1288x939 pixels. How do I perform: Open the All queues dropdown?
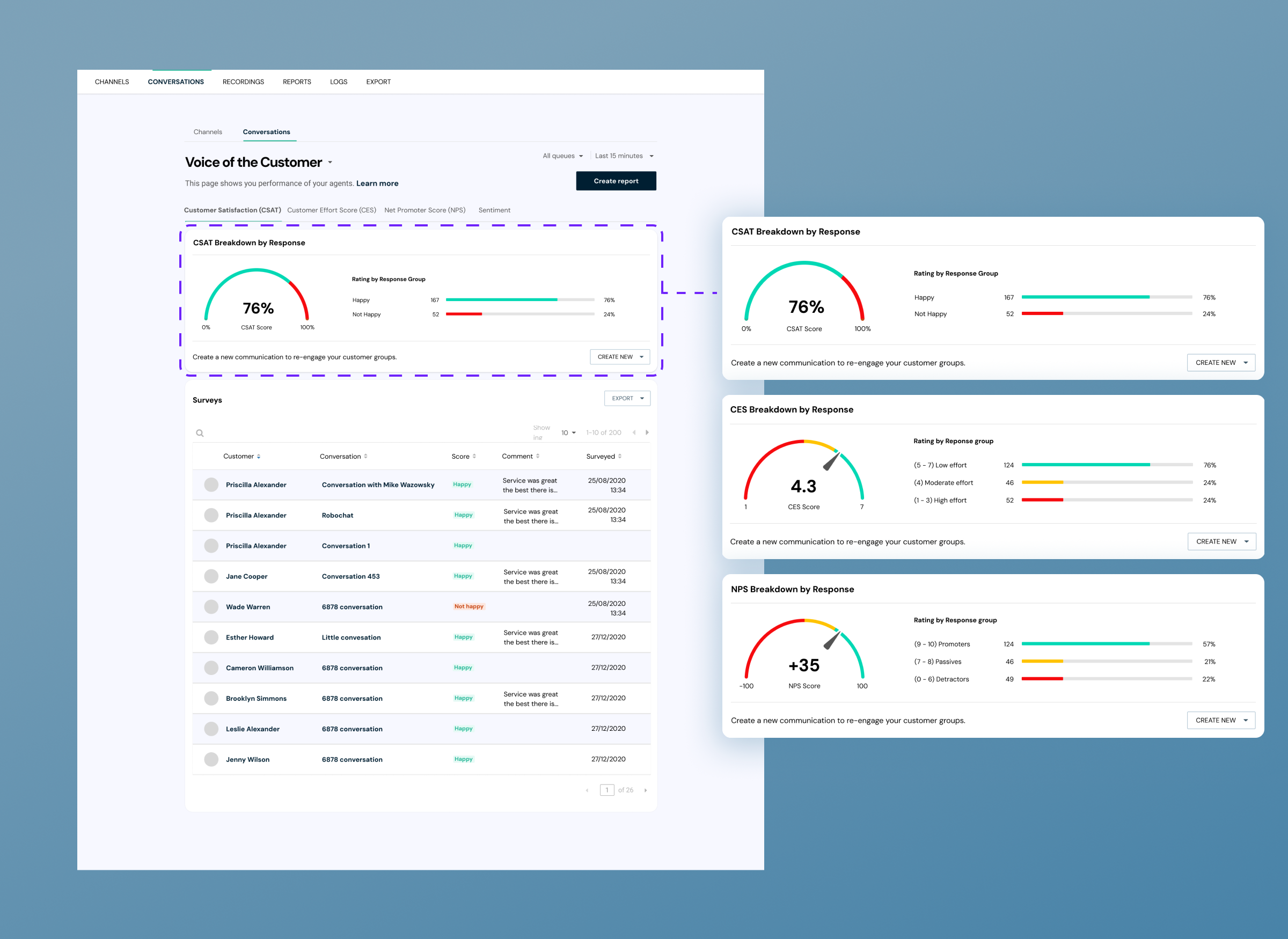tap(563, 156)
